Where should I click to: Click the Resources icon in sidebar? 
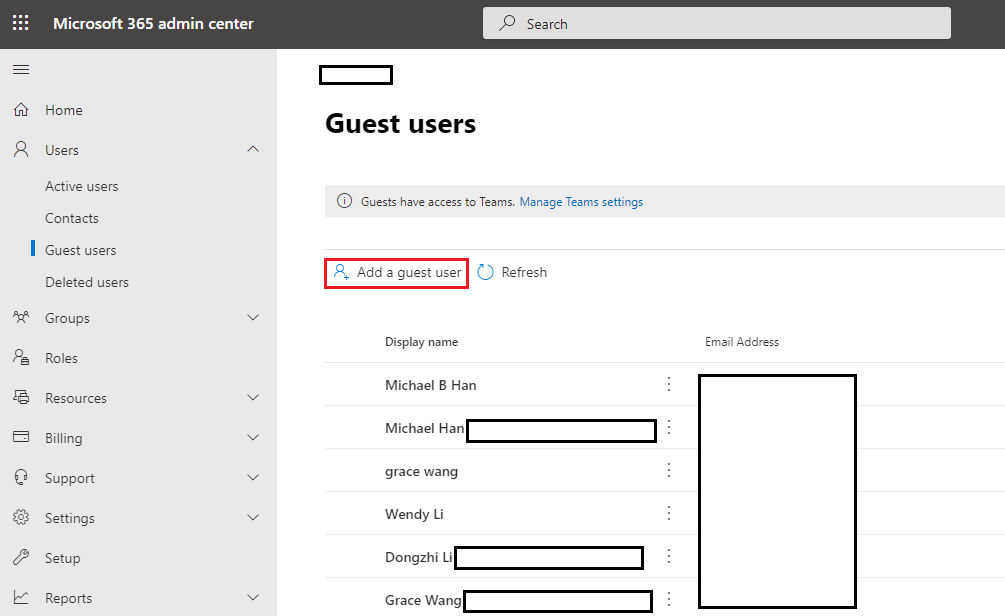coord(21,397)
